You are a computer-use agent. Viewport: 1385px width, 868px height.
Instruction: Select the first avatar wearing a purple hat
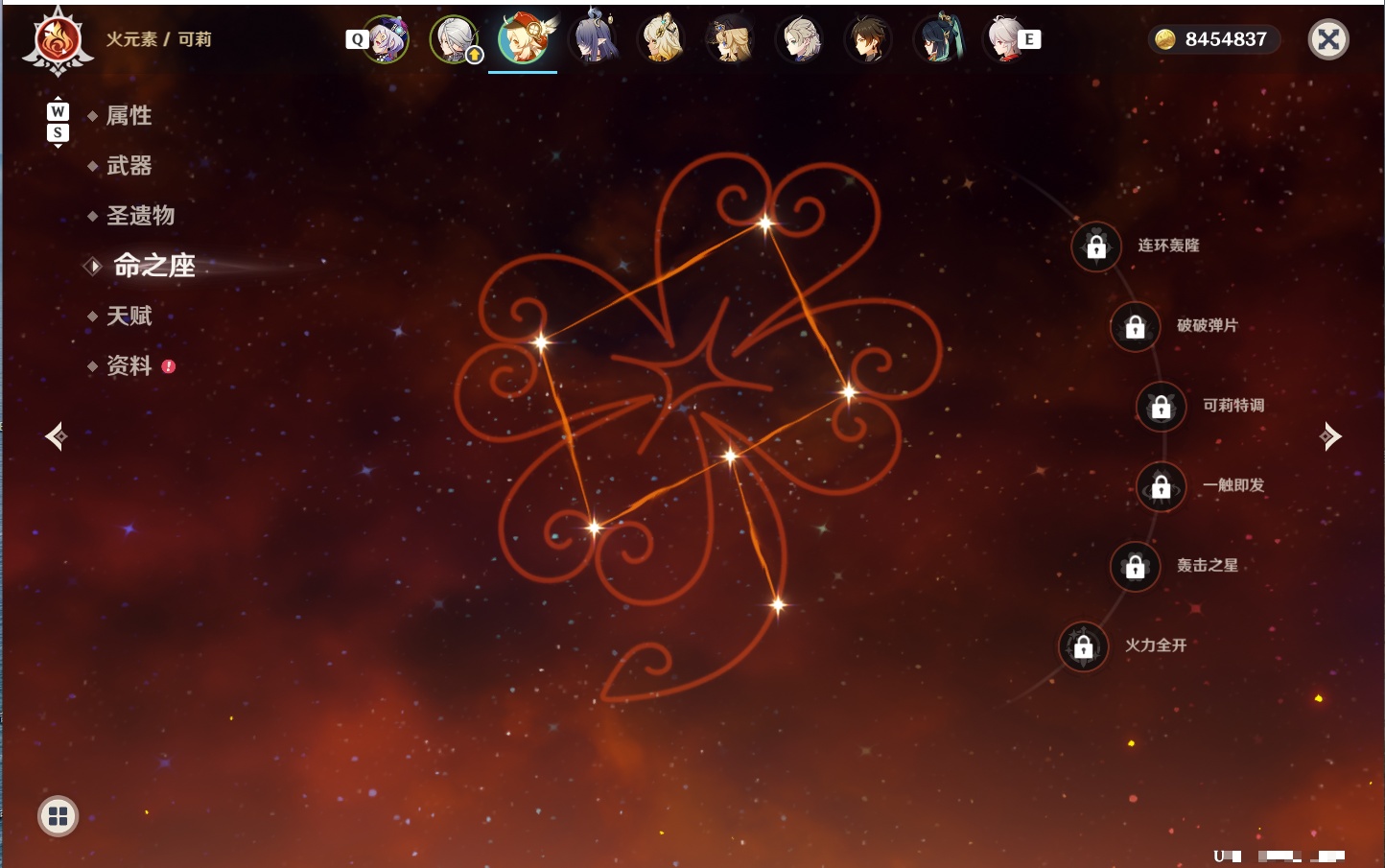387,39
